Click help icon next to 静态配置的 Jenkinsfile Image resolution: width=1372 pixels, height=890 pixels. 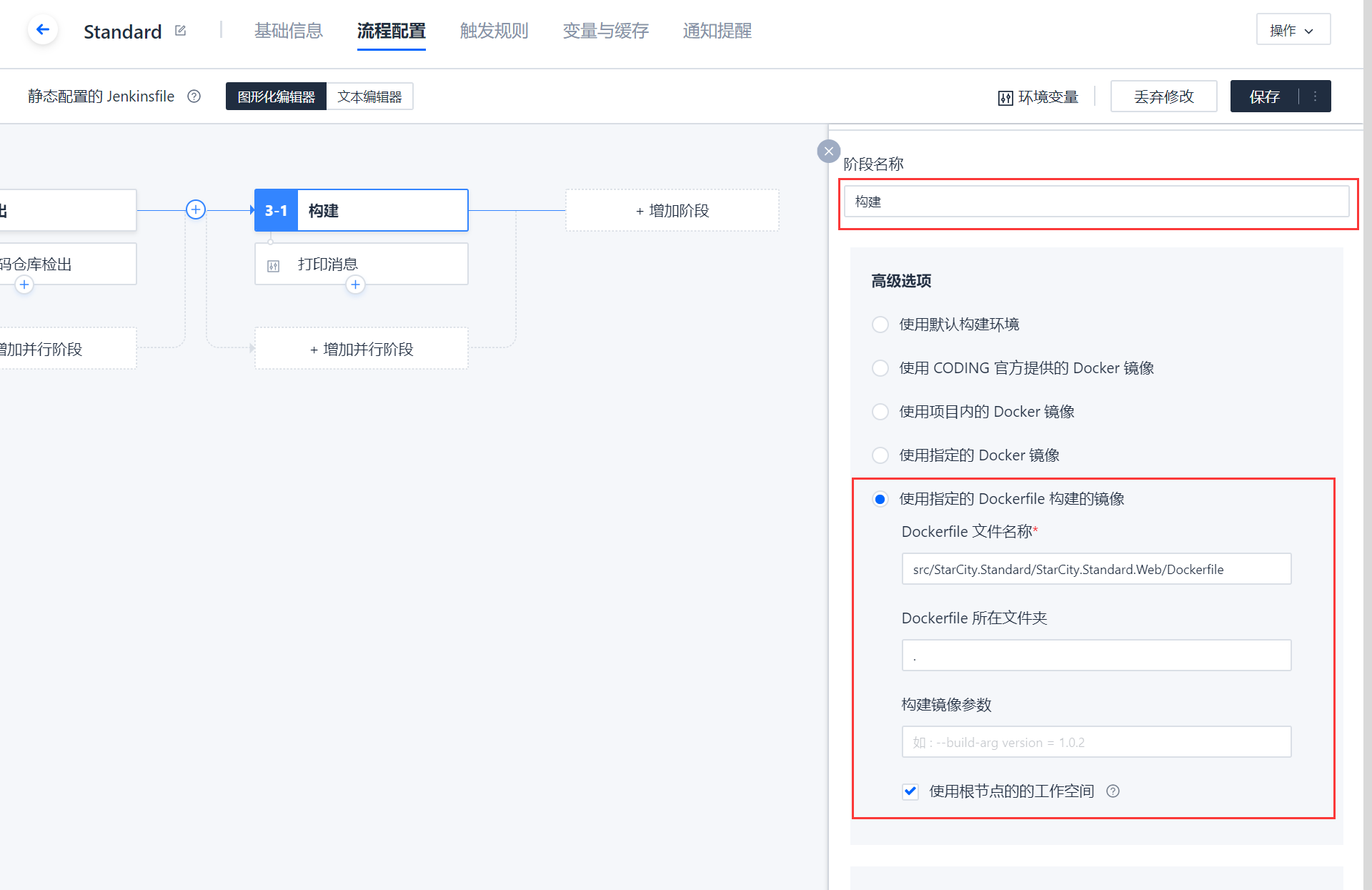[194, 97]
